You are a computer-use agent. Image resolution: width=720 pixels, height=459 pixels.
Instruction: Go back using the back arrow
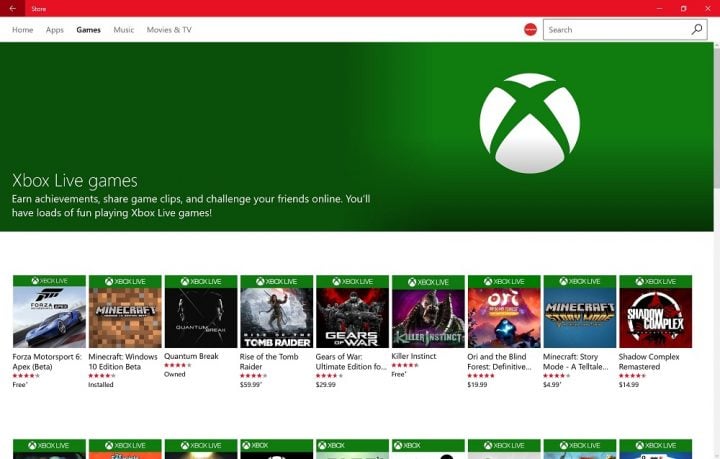(x=12, y=8)
